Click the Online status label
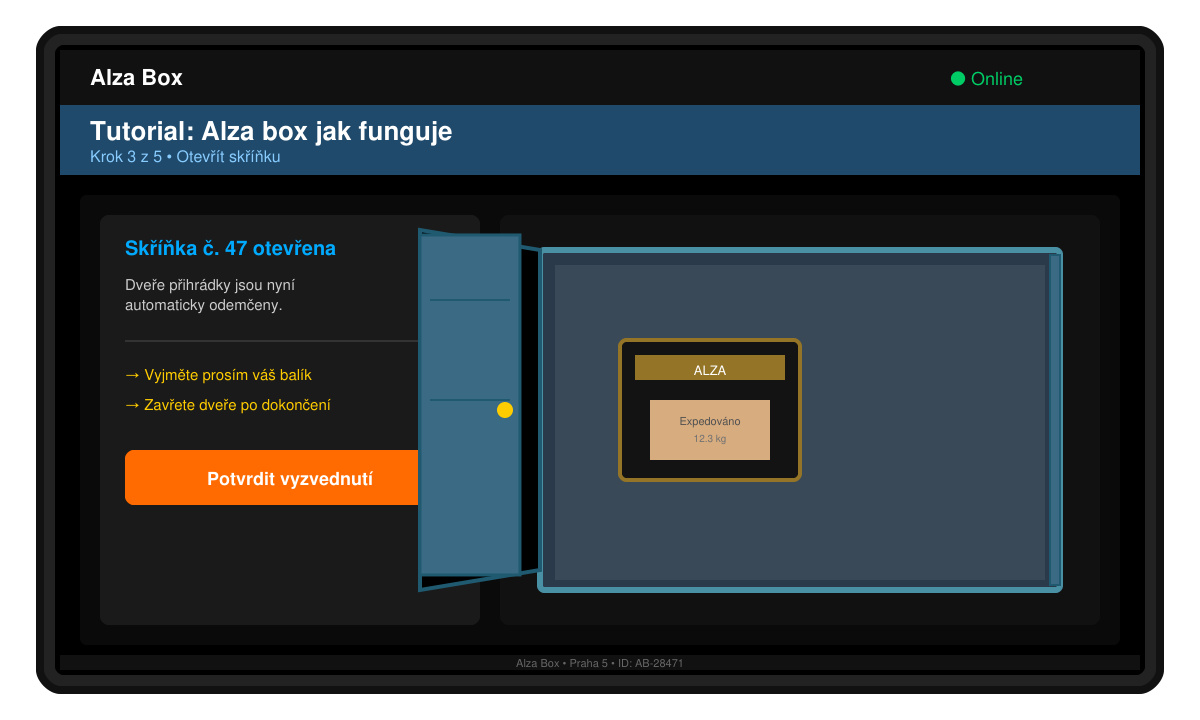This screenshot has height=720, width=1200. 997,79
